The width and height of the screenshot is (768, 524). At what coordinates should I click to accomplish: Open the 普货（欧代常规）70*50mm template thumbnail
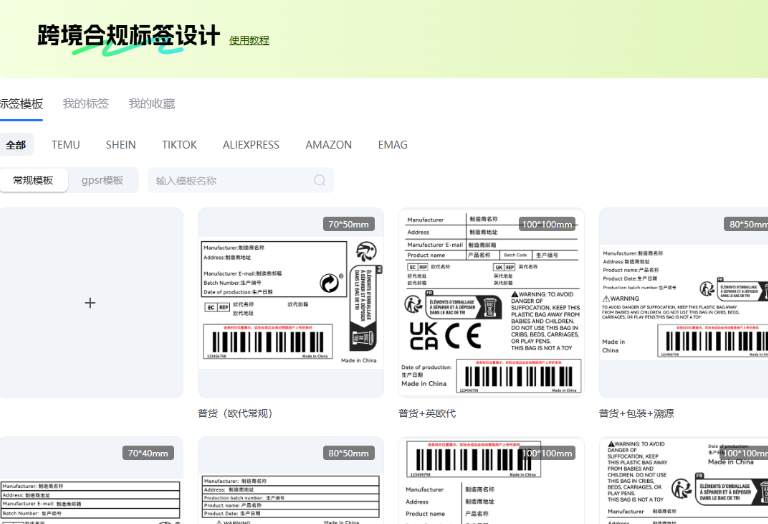pyautogui.click(x=290, y=303)
